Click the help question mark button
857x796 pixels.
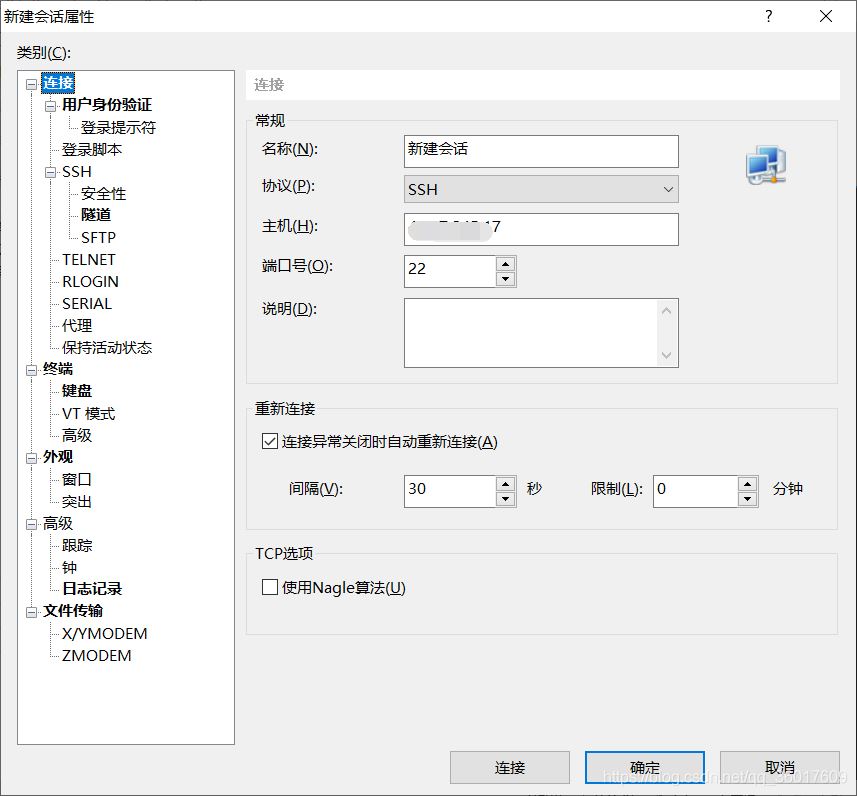tap(768, 16)
